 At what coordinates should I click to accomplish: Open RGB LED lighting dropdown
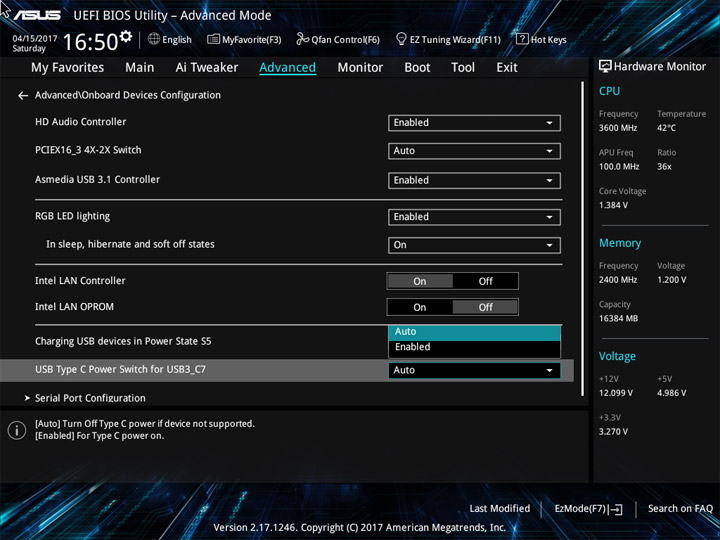coord(474,217)
